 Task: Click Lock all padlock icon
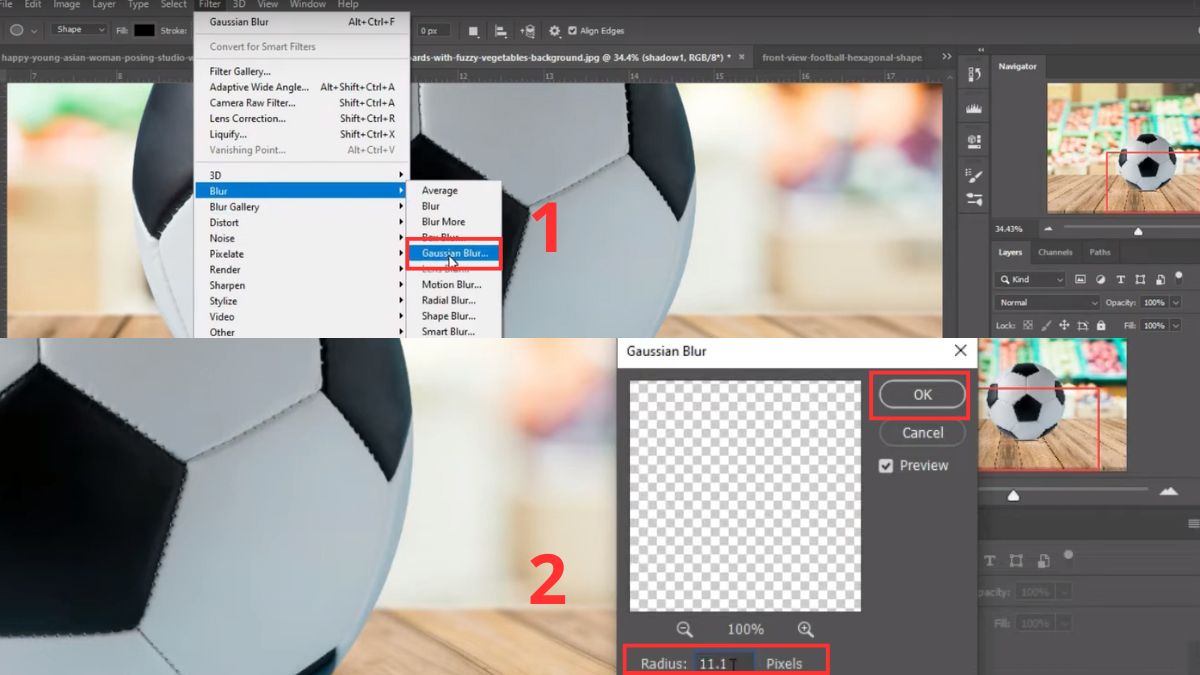click(1101, 326)
